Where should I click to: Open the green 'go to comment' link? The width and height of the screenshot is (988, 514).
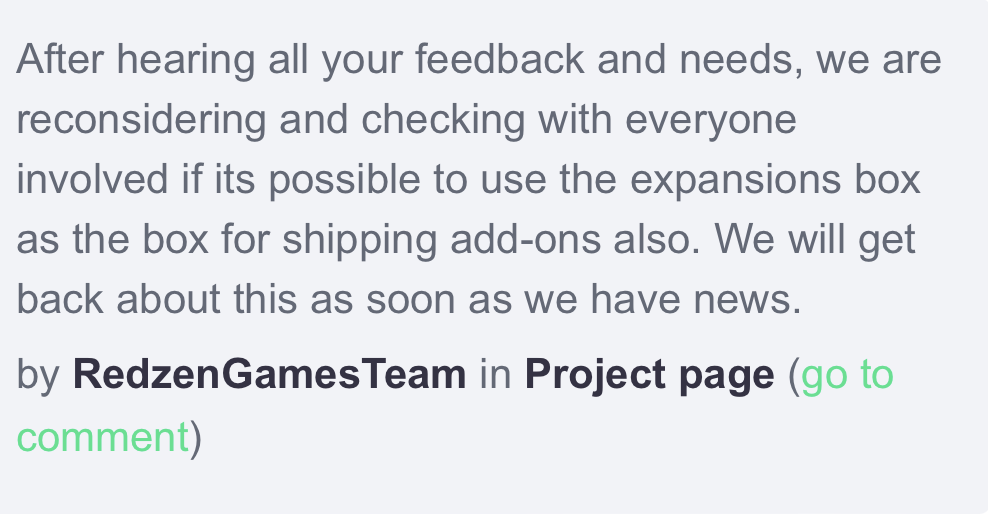847,375
